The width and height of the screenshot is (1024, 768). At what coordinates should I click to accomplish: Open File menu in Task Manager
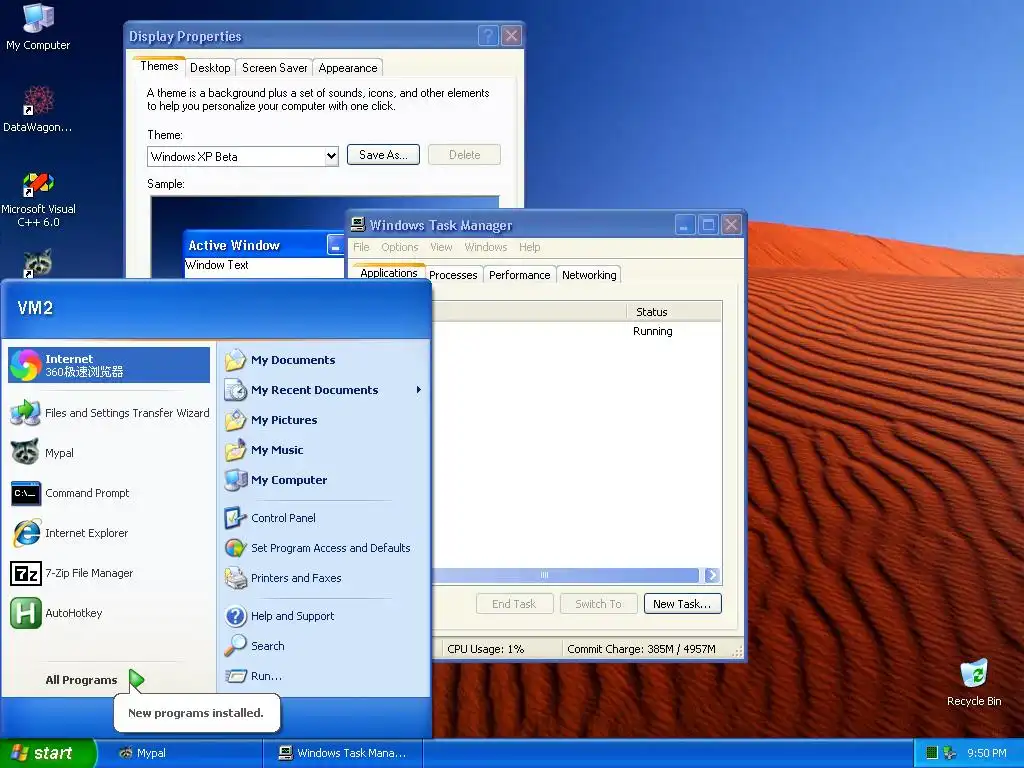[x=361, y=247]
